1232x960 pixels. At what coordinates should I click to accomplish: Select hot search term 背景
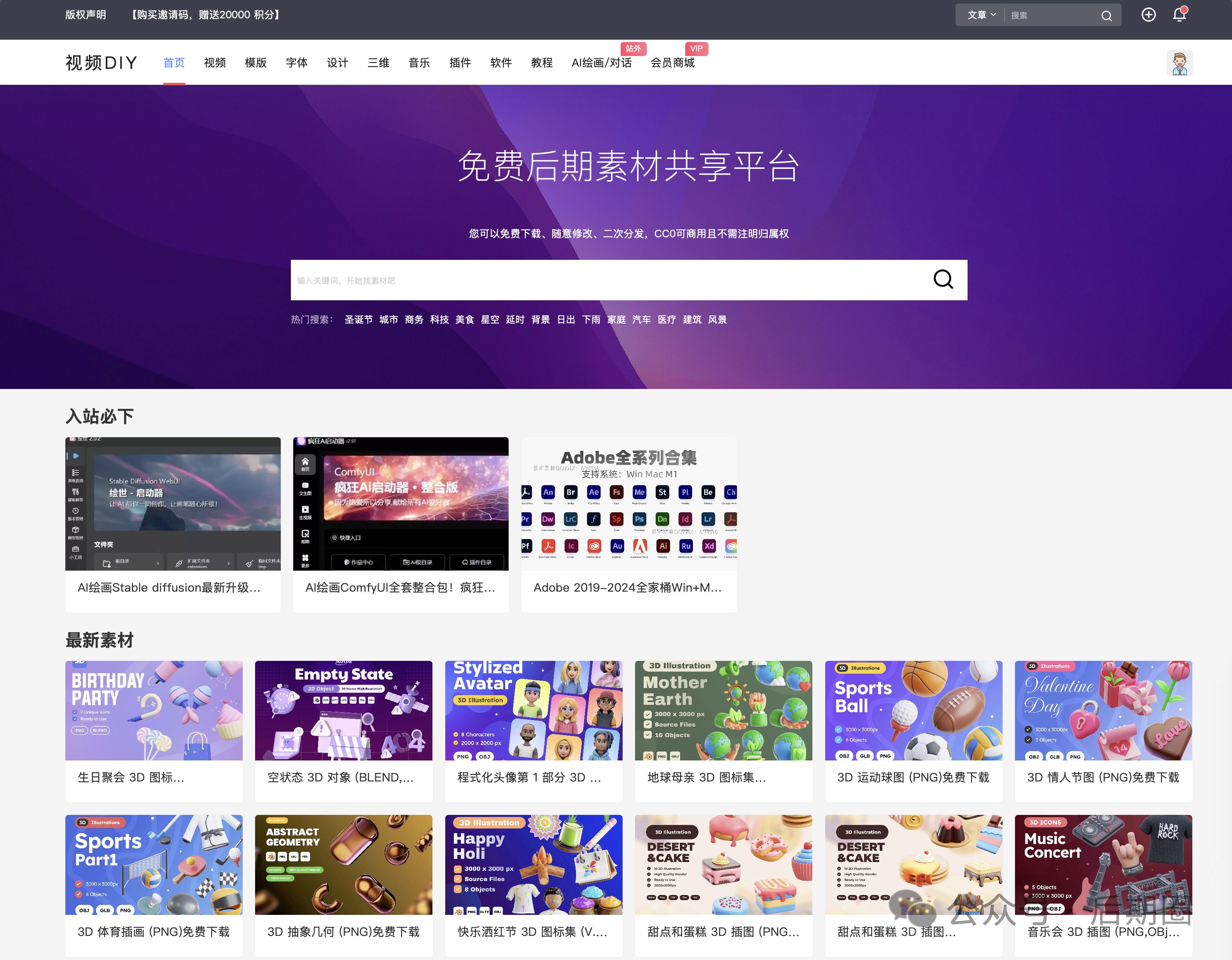pos(541,319)
